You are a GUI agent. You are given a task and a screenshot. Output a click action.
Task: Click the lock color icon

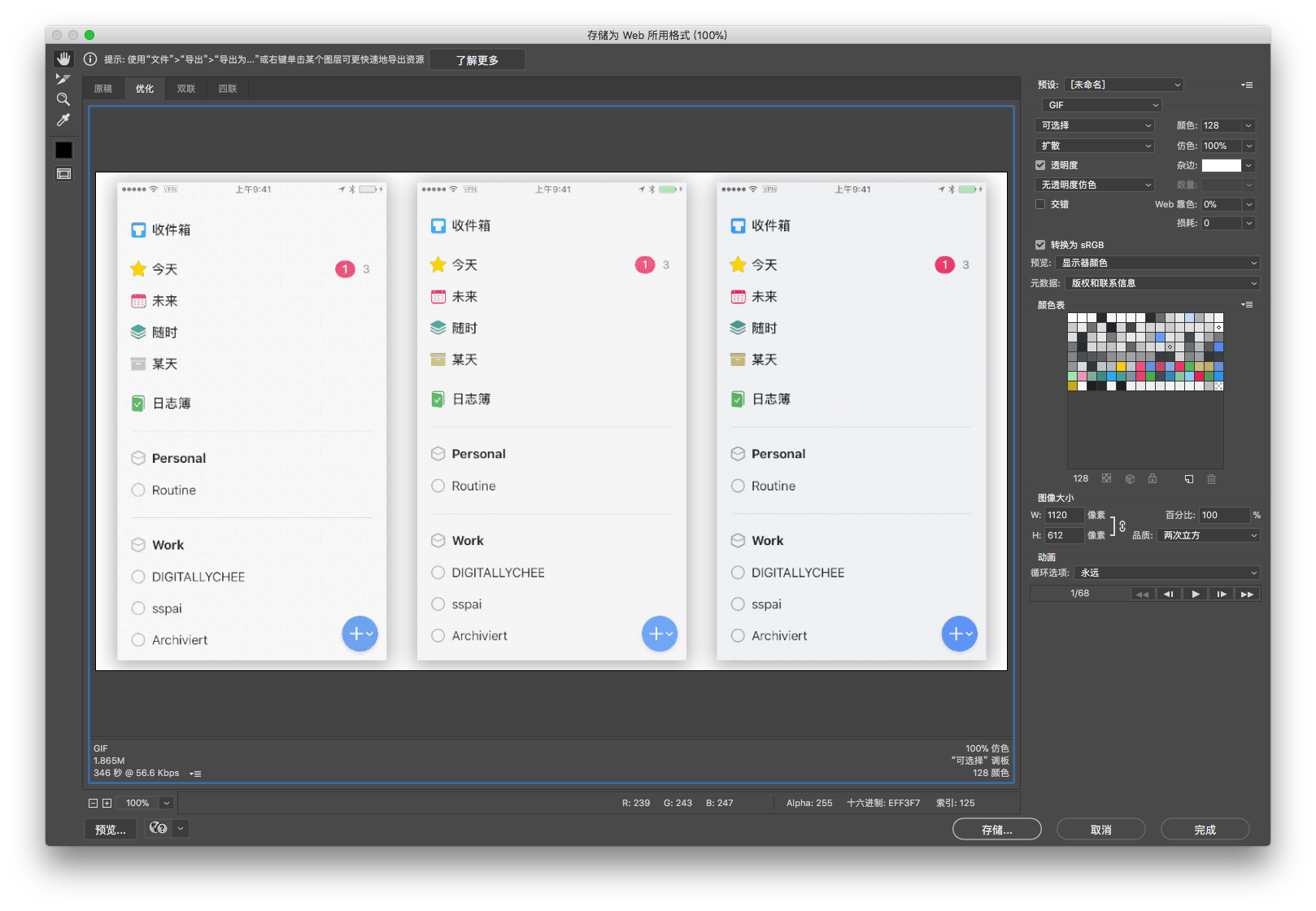point(1153,479)
